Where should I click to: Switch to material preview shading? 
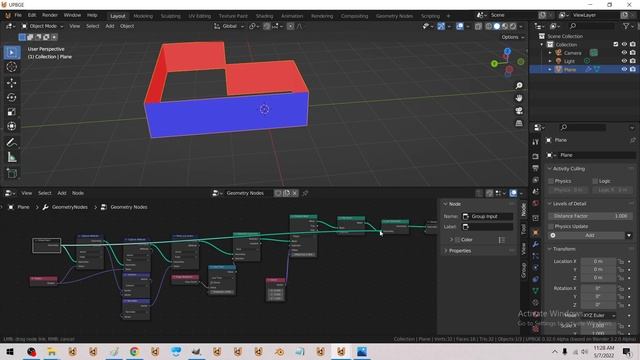point(505,26)
